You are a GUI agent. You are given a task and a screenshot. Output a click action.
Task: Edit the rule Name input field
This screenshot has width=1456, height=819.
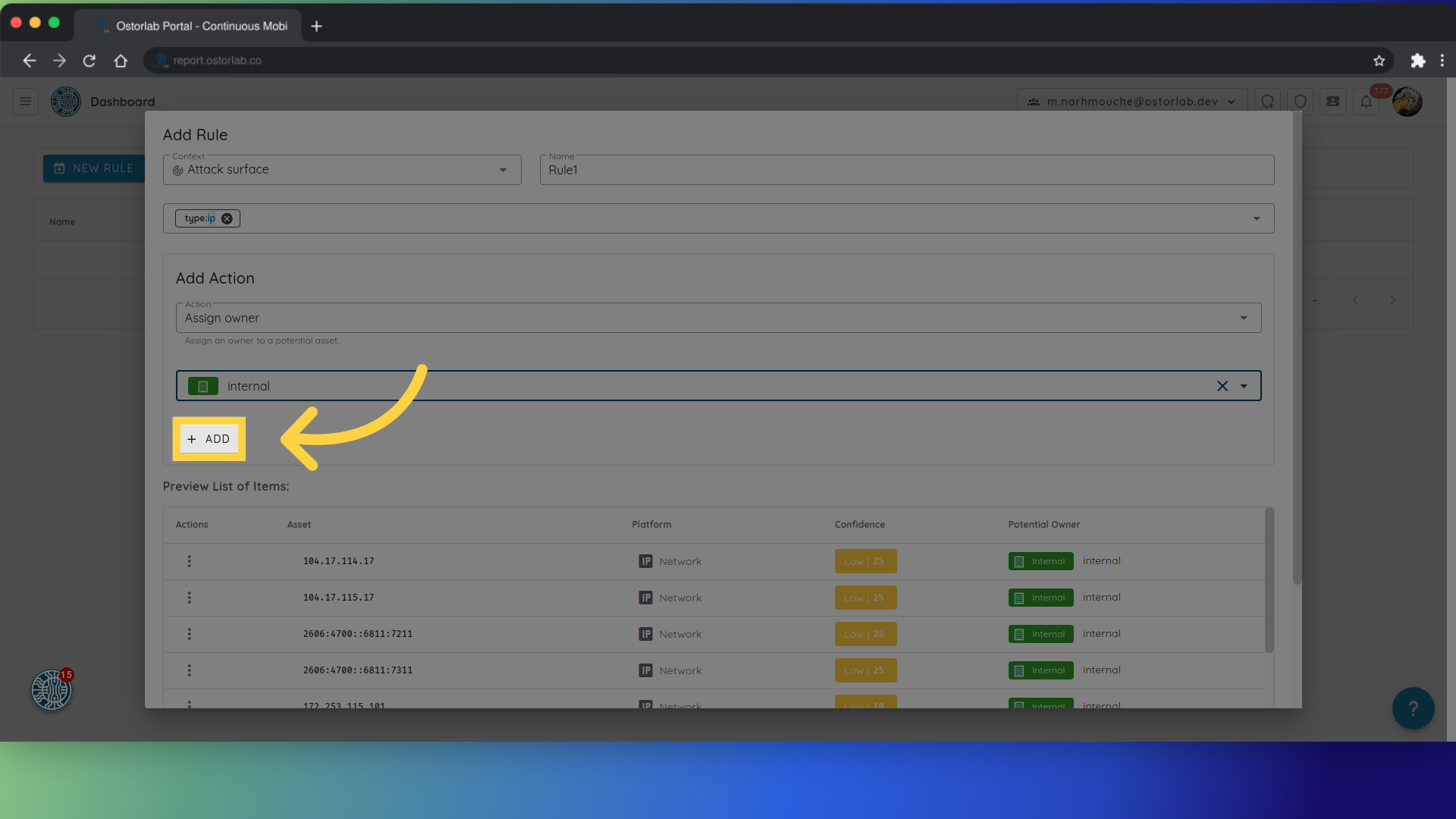(x=906, y=170)
